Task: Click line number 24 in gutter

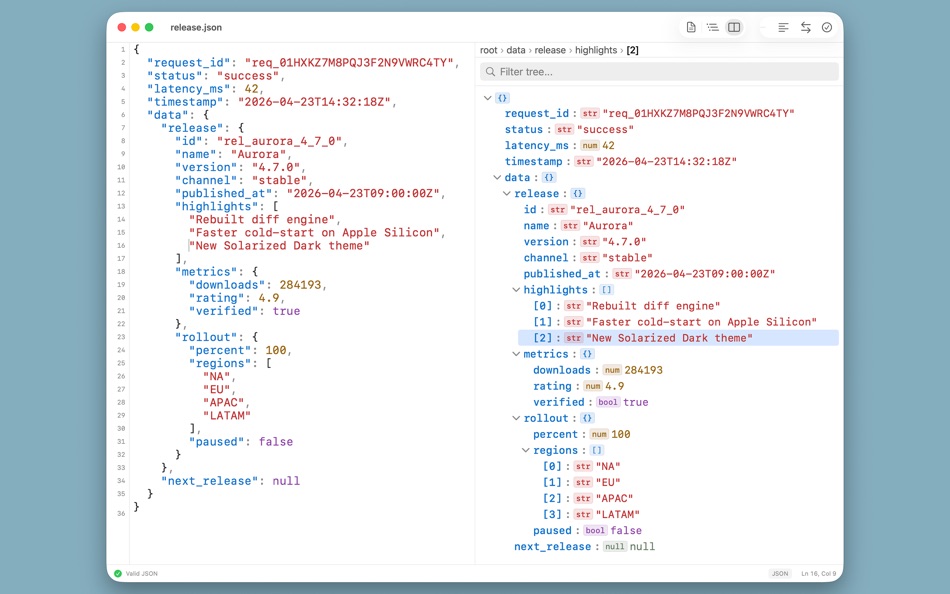Action: click(x=121, y=350)
